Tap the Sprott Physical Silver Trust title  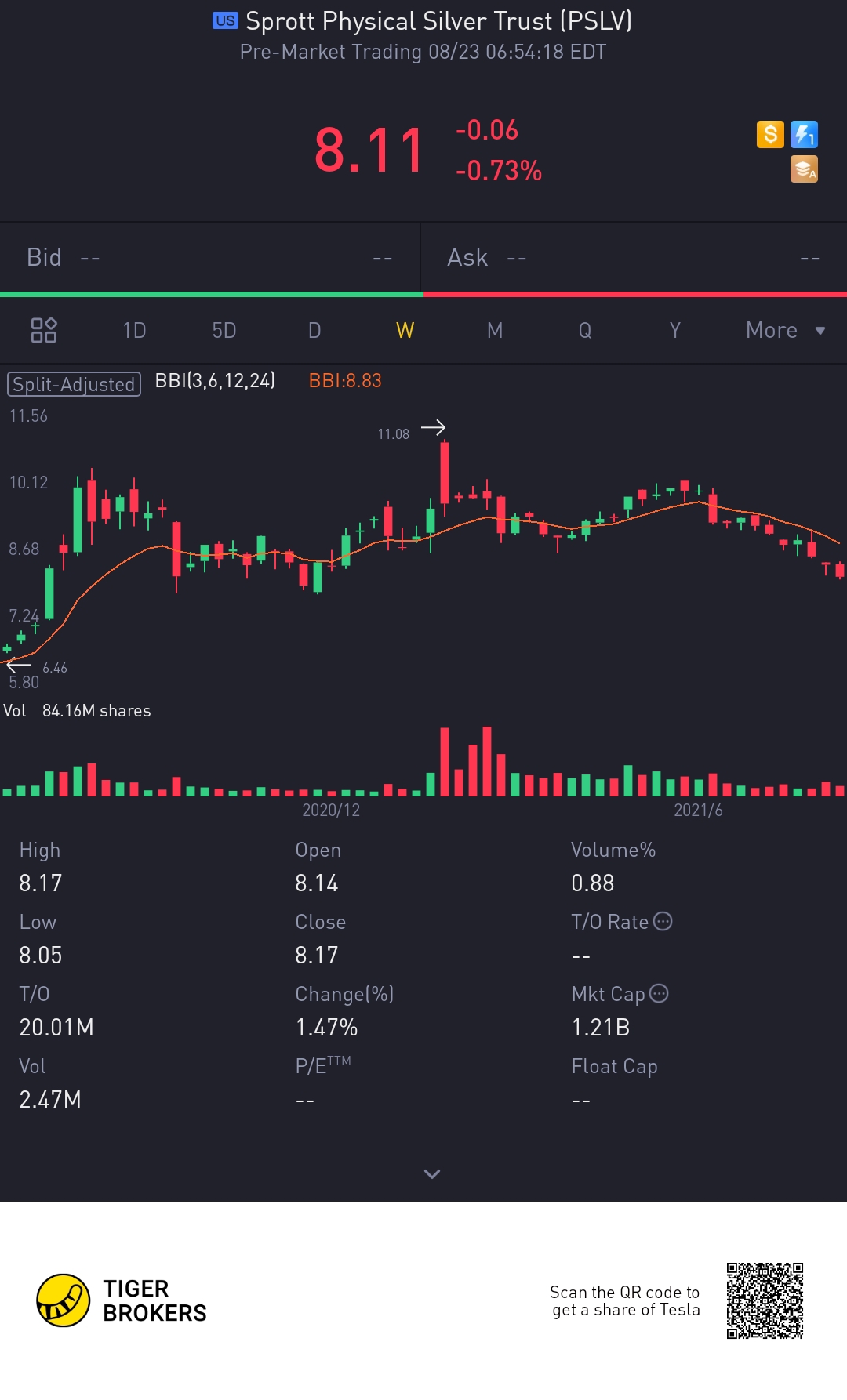point(438,21)
